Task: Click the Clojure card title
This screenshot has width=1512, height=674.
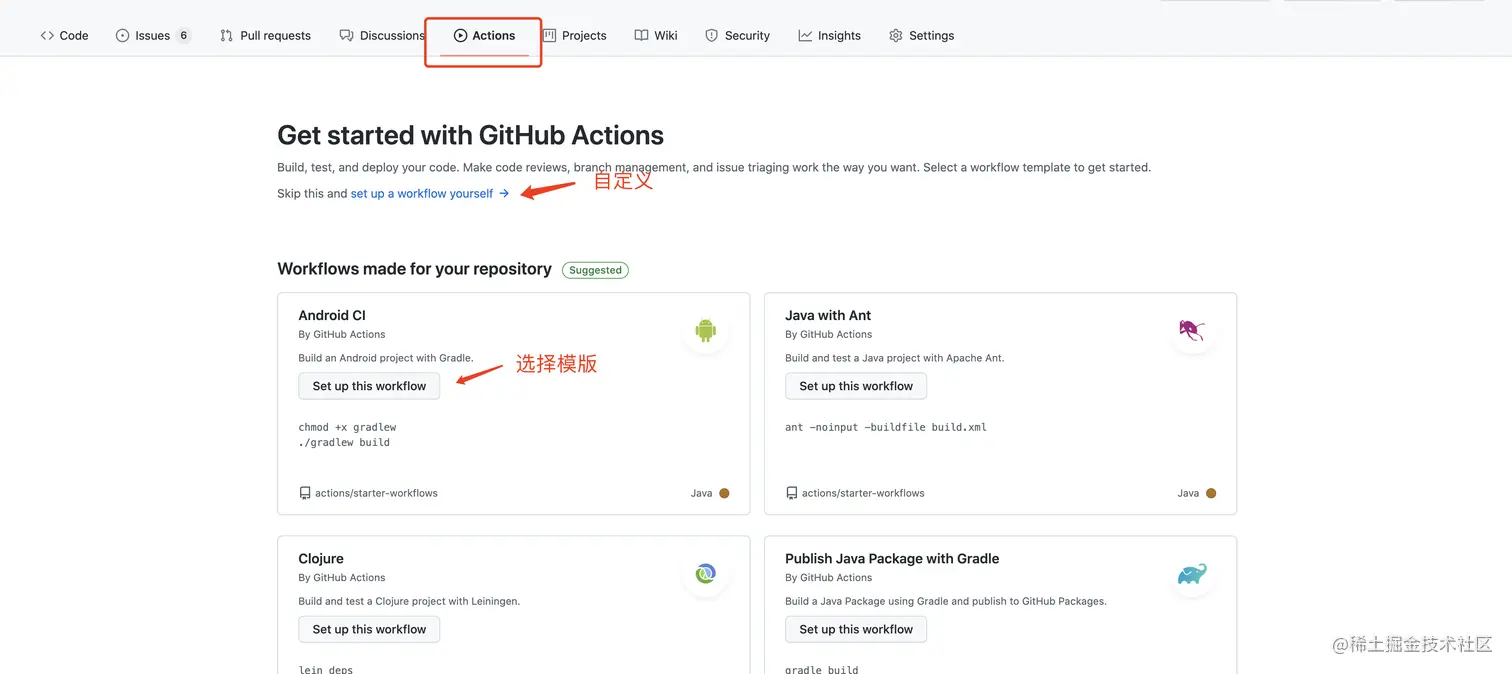Action: click(x=321, y=558)
